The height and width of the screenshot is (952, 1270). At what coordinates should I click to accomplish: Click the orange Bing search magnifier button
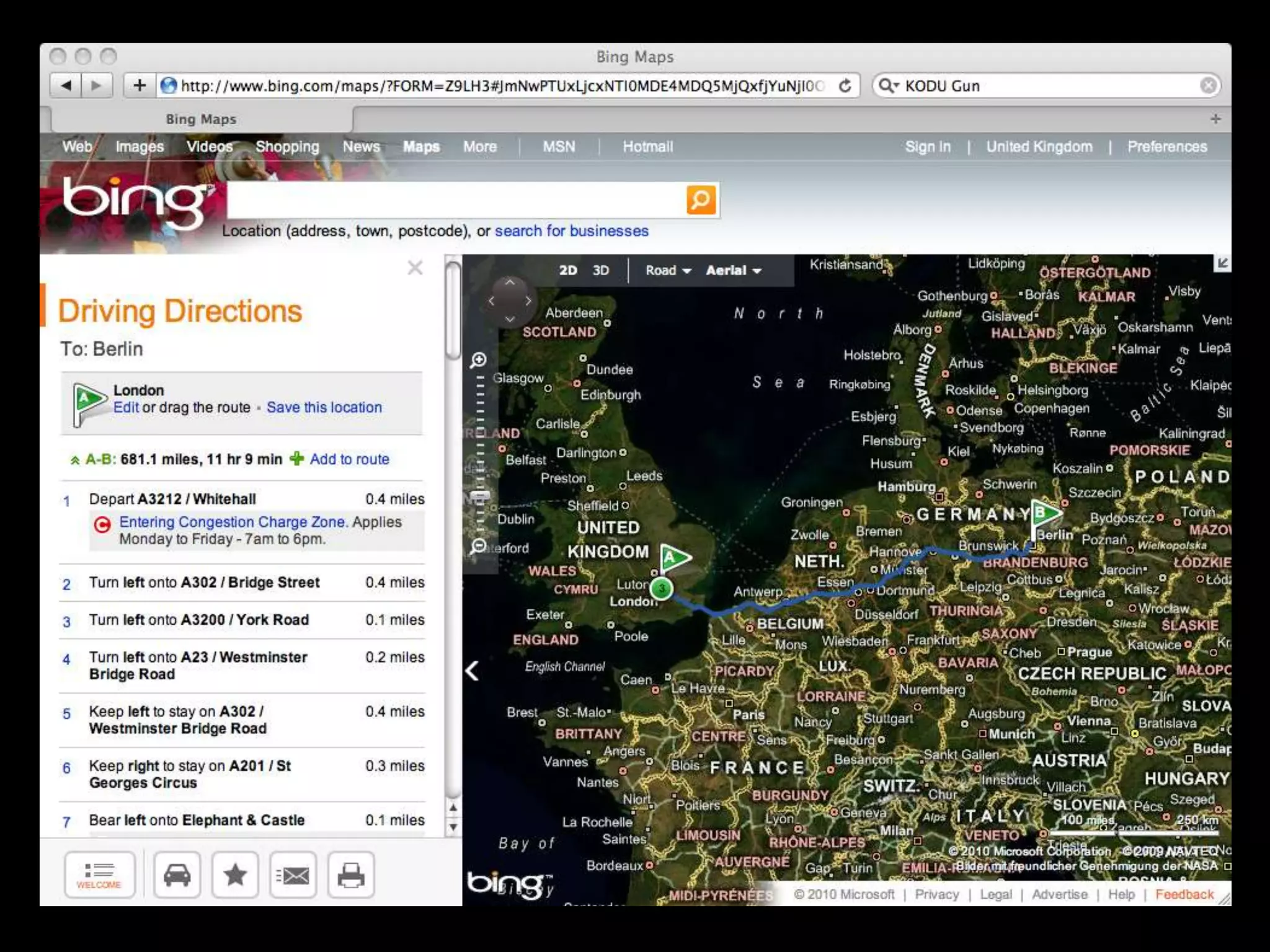coord(701,200)
